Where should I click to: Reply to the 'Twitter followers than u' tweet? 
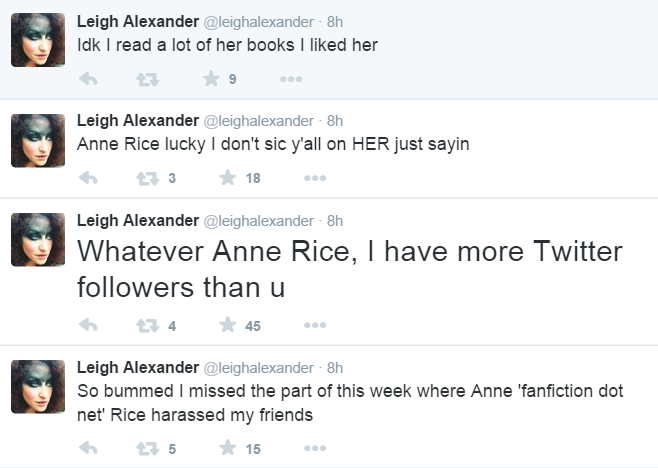pos(88,324)
